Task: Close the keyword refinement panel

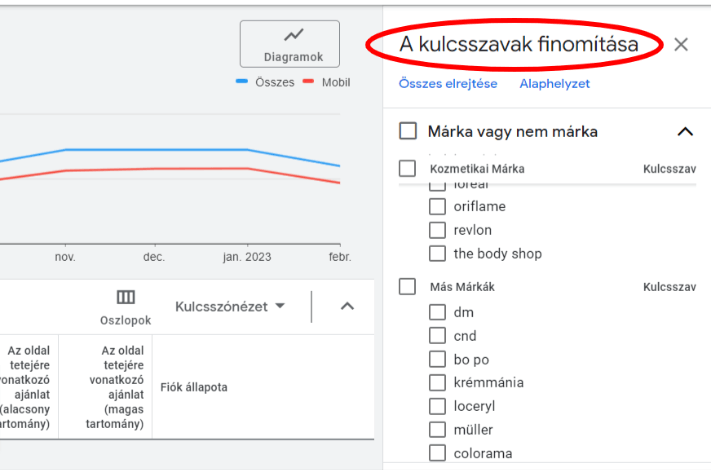Action: pos(681,44)
